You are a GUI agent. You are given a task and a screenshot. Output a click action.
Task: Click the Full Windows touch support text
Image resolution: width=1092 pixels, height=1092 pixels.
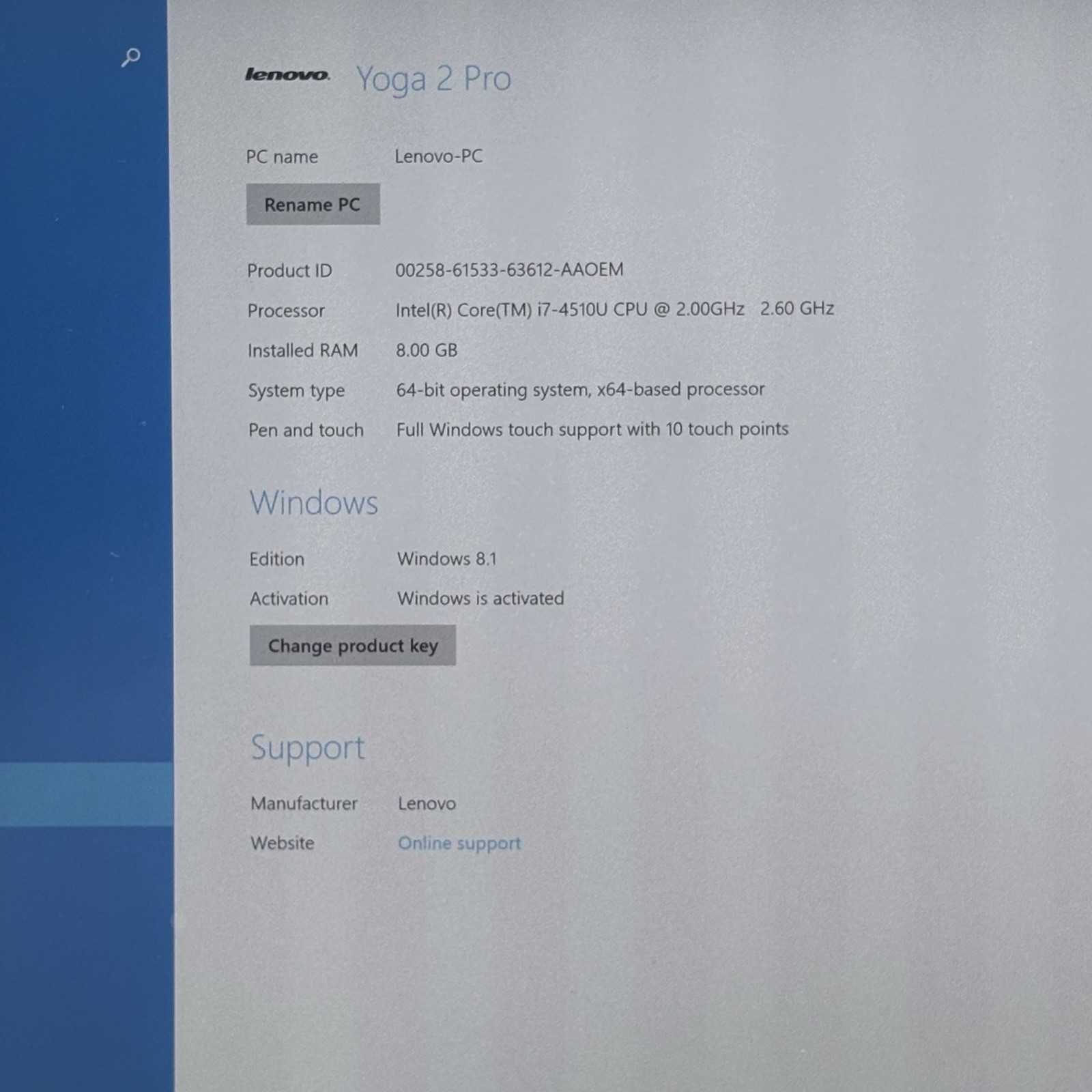click(592, 429)
